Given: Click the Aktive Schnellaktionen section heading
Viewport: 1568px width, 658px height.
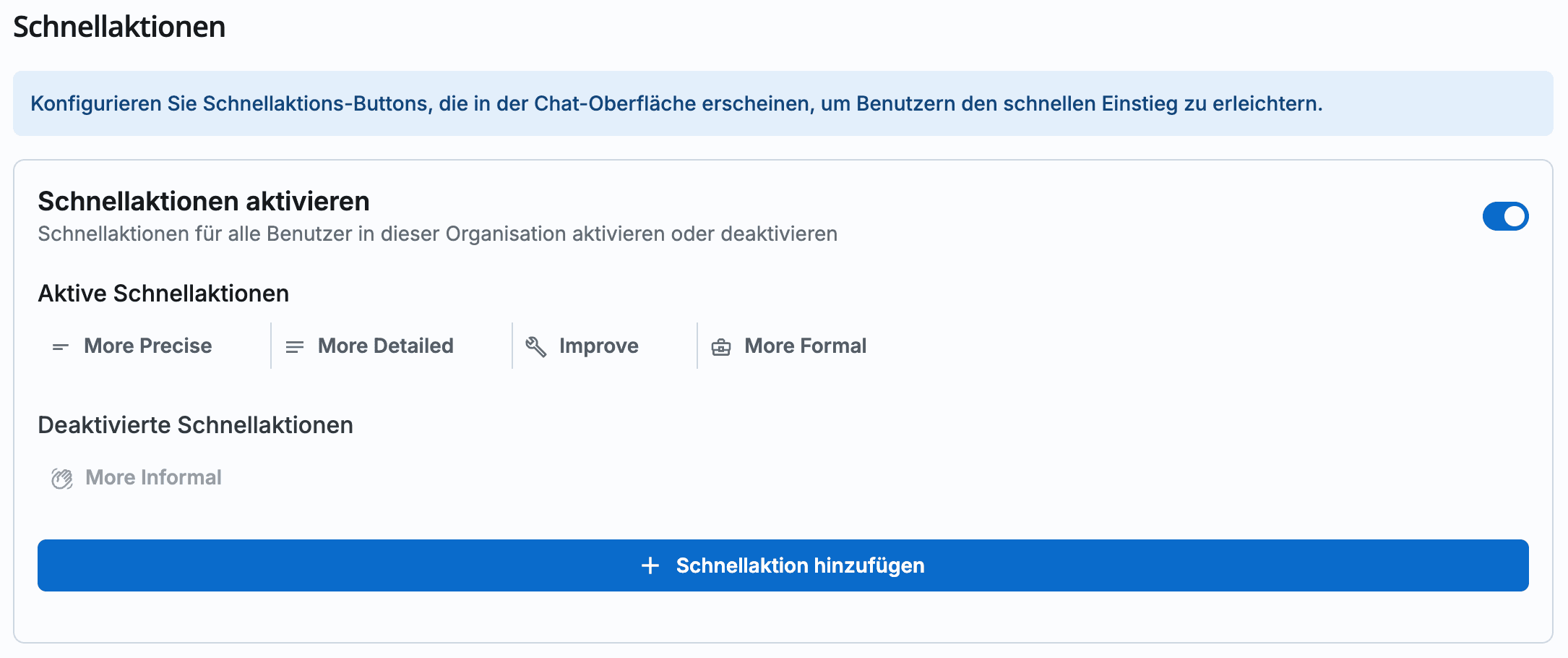Looking at the screenshot, I should tap(163, 293).
